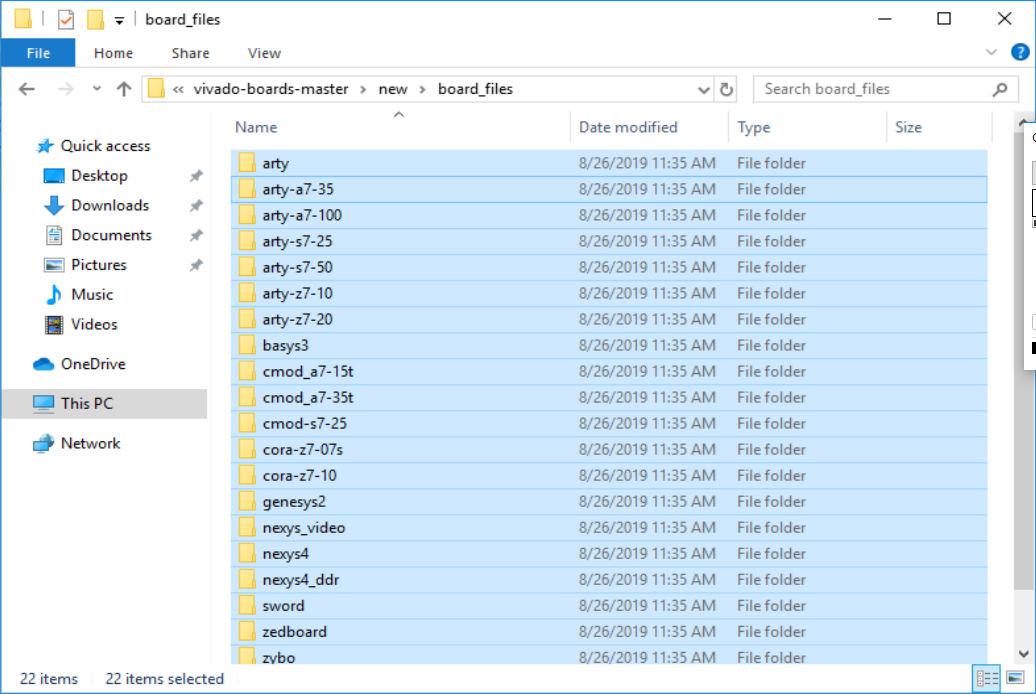Click the cora-z7-07s folder icon

pos(247,450)
